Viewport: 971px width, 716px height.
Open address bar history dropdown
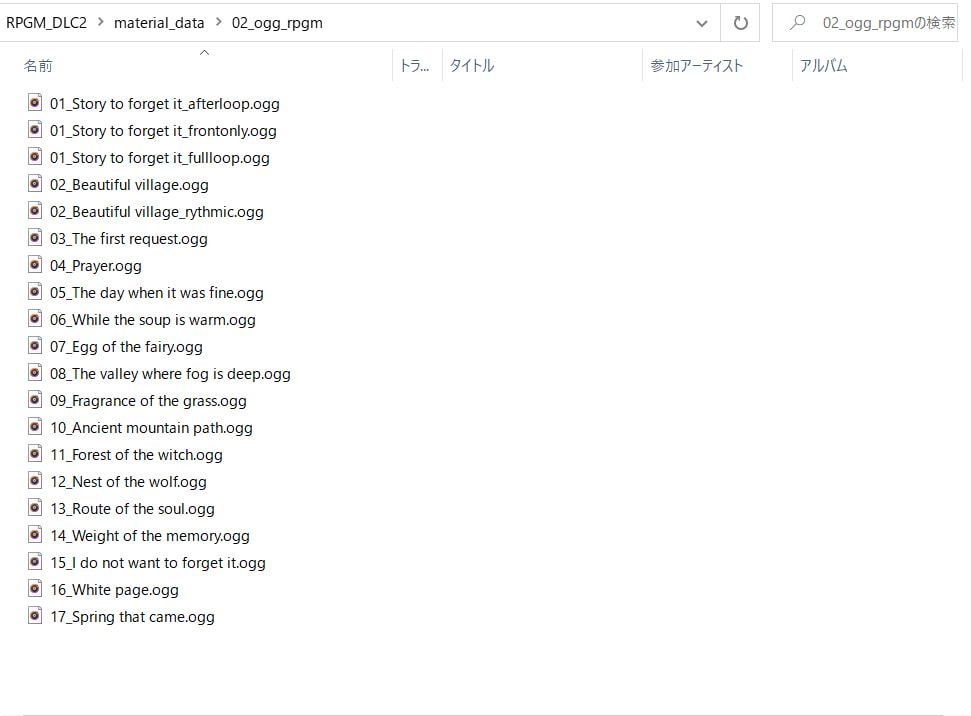[x=702, y=23]
